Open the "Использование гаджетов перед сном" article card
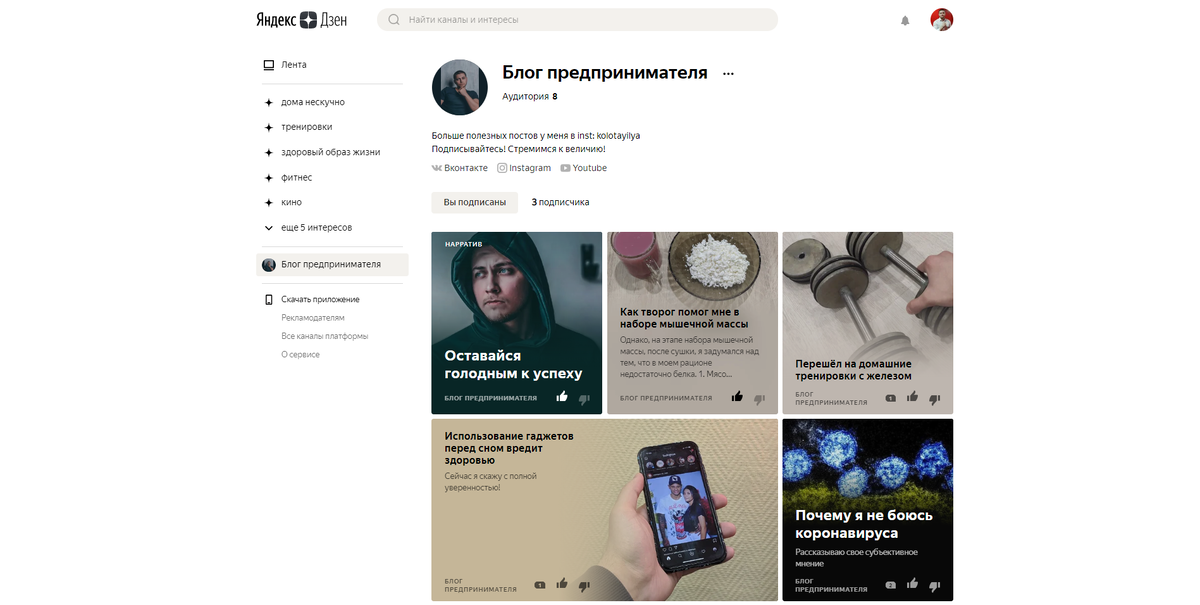This screenshot has height=605, width=1200. 604,510
